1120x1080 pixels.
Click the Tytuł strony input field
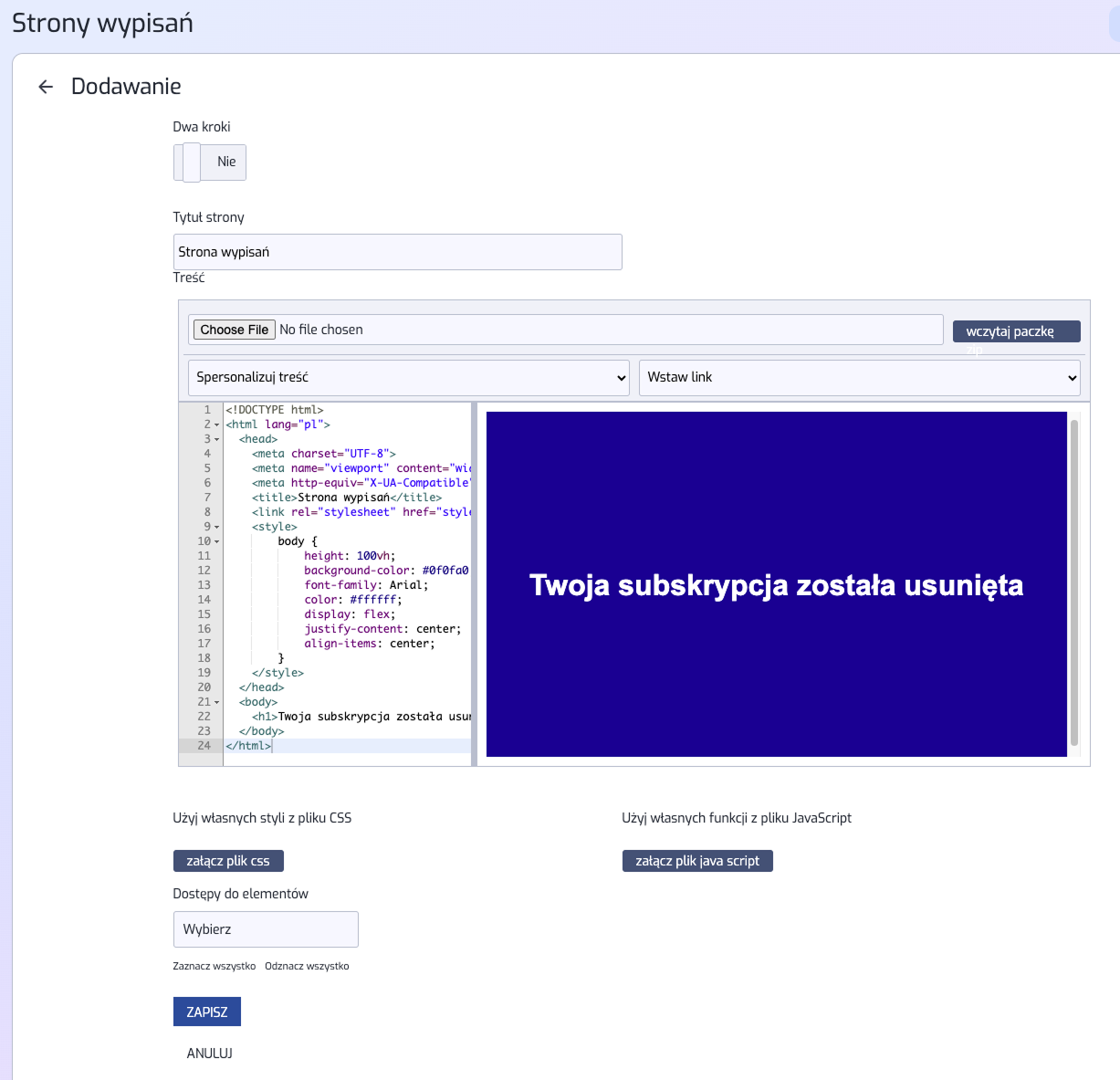pos(397,252)
